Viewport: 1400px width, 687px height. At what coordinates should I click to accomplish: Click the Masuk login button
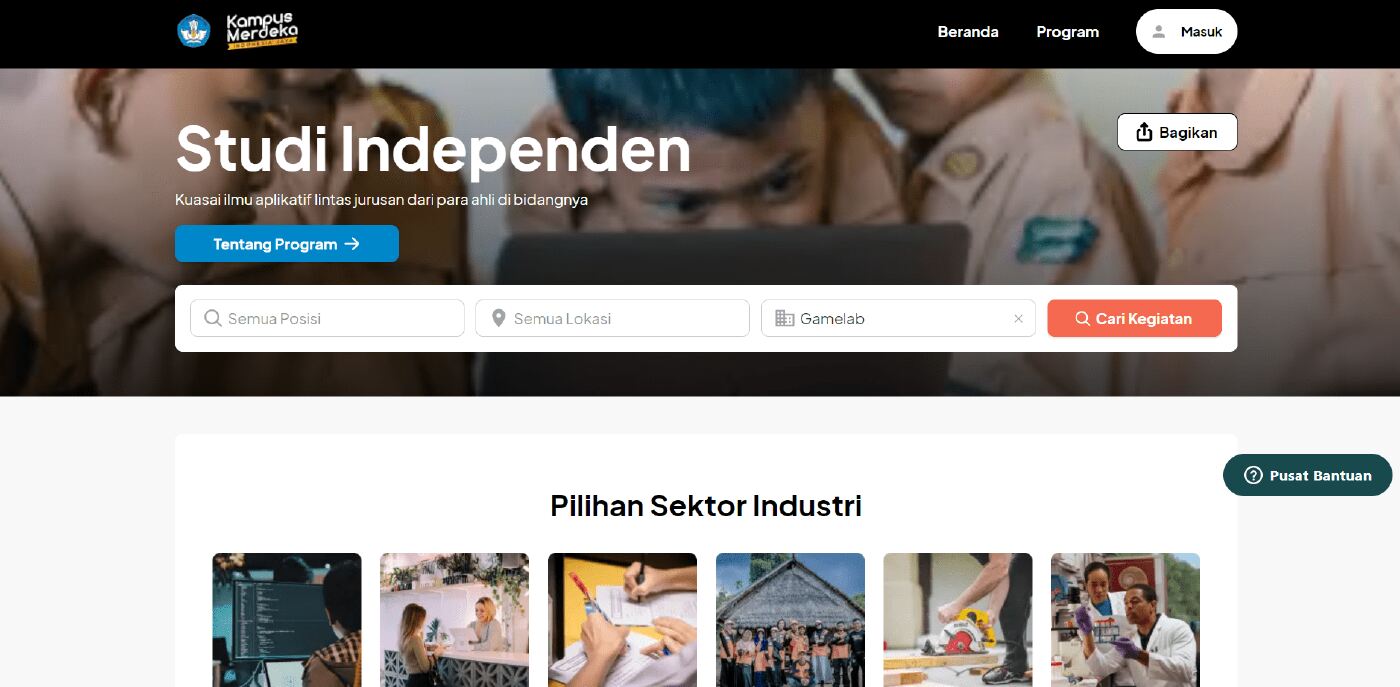click(x=1186, y=32)
